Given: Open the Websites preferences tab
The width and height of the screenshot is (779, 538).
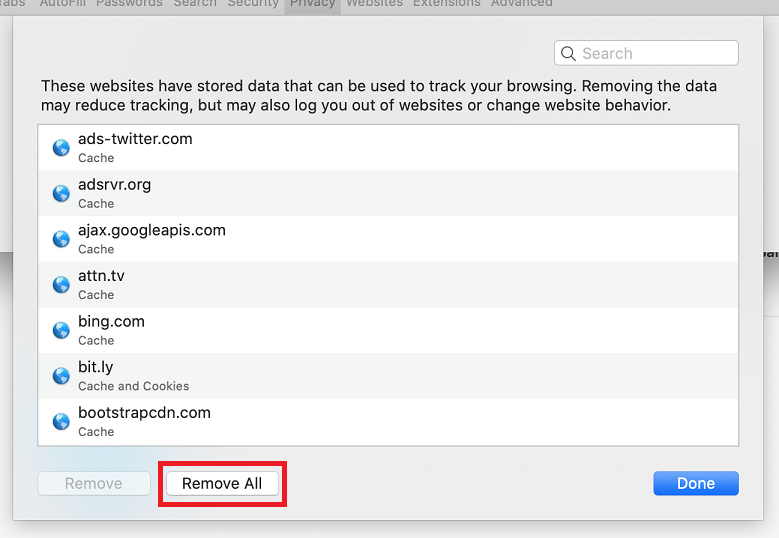Looking at the screenshot, I should pyautogui.click(x=374, y=4).
